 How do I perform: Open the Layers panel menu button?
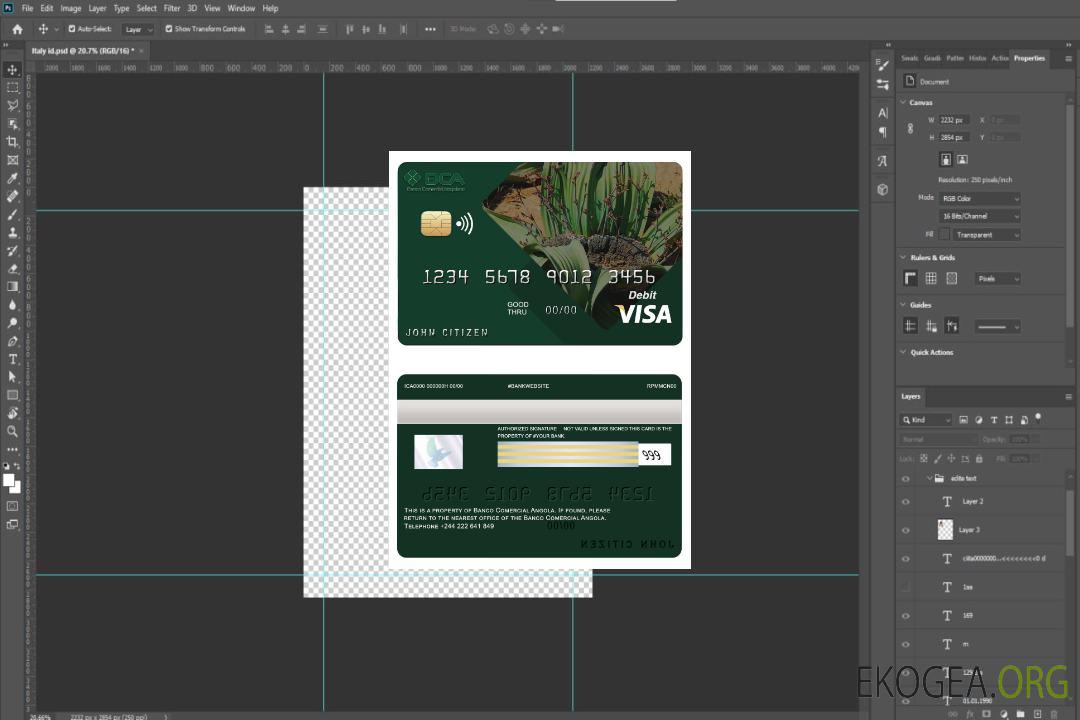[x=1068, y=397]
